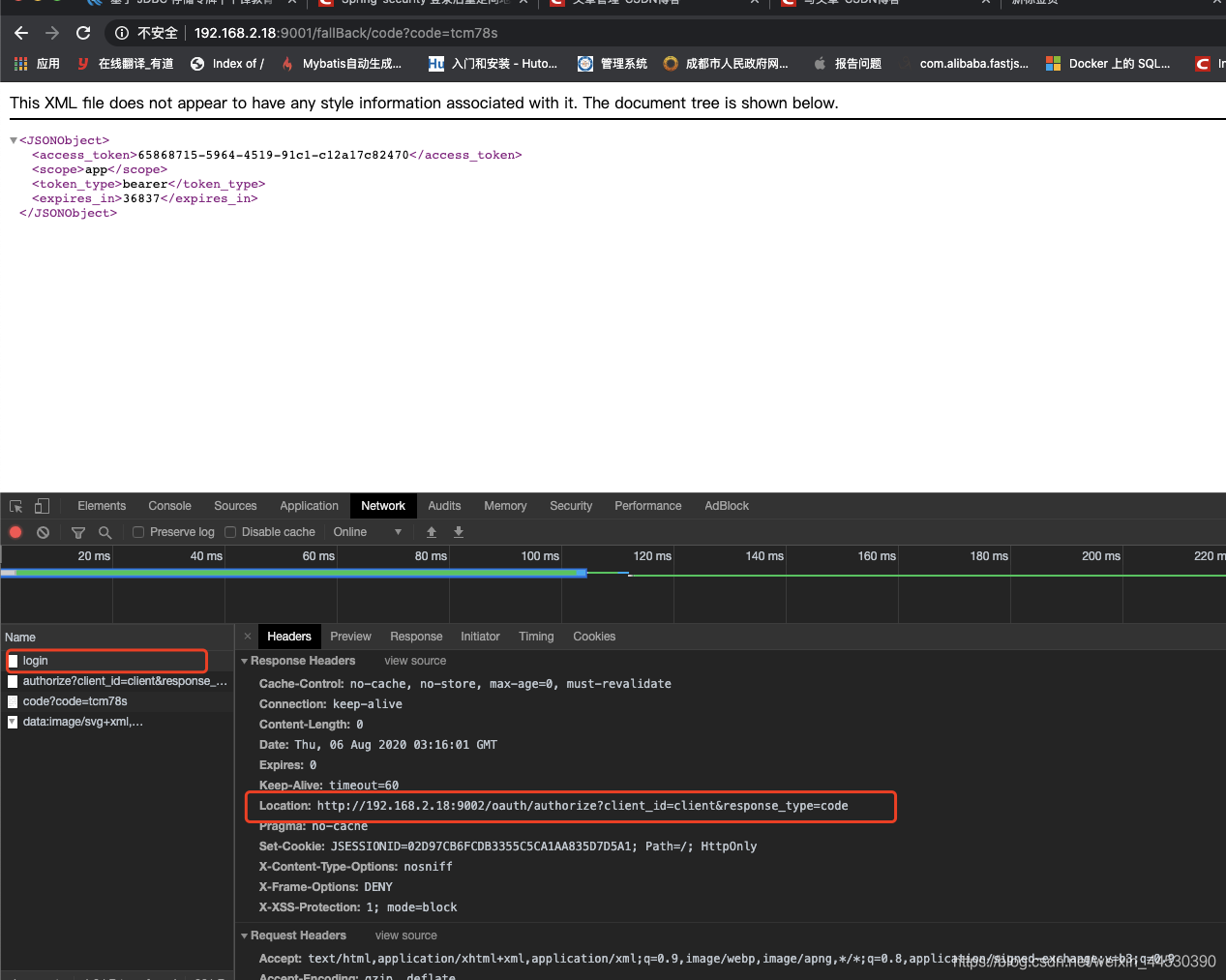Open the 报告问题 Apple bookmark

(x=847, y=64)
